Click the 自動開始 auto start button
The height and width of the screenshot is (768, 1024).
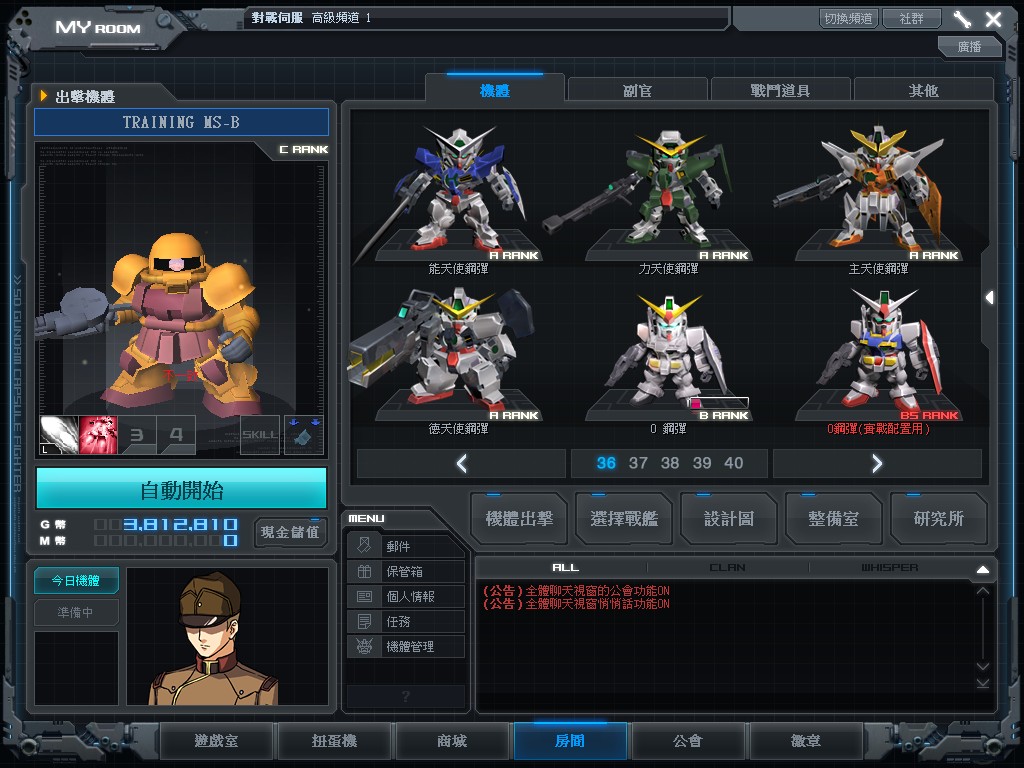point(182,488)
